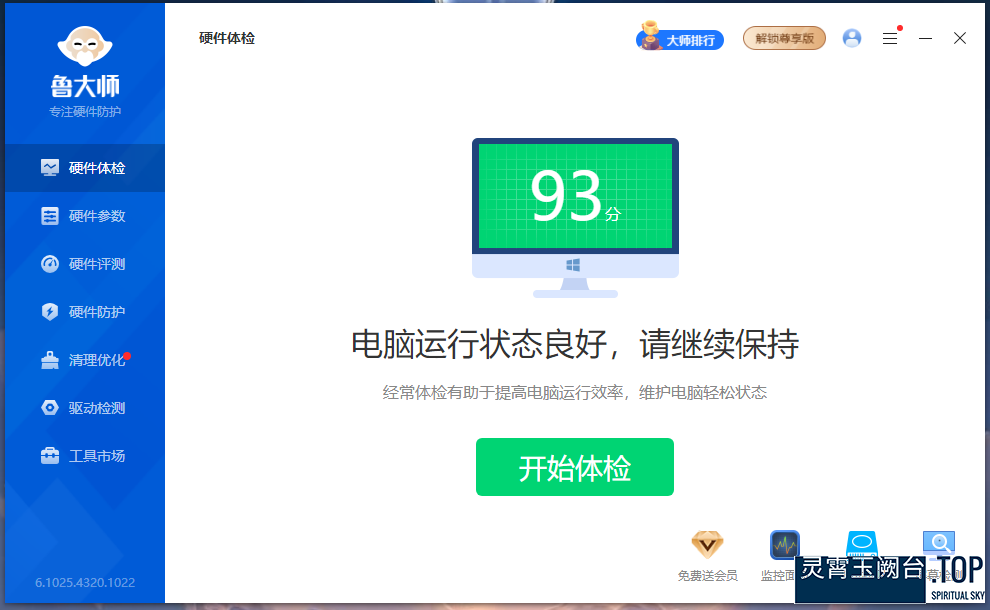
Task: Expand the hamburger main menu
Action: pos(890,38)
